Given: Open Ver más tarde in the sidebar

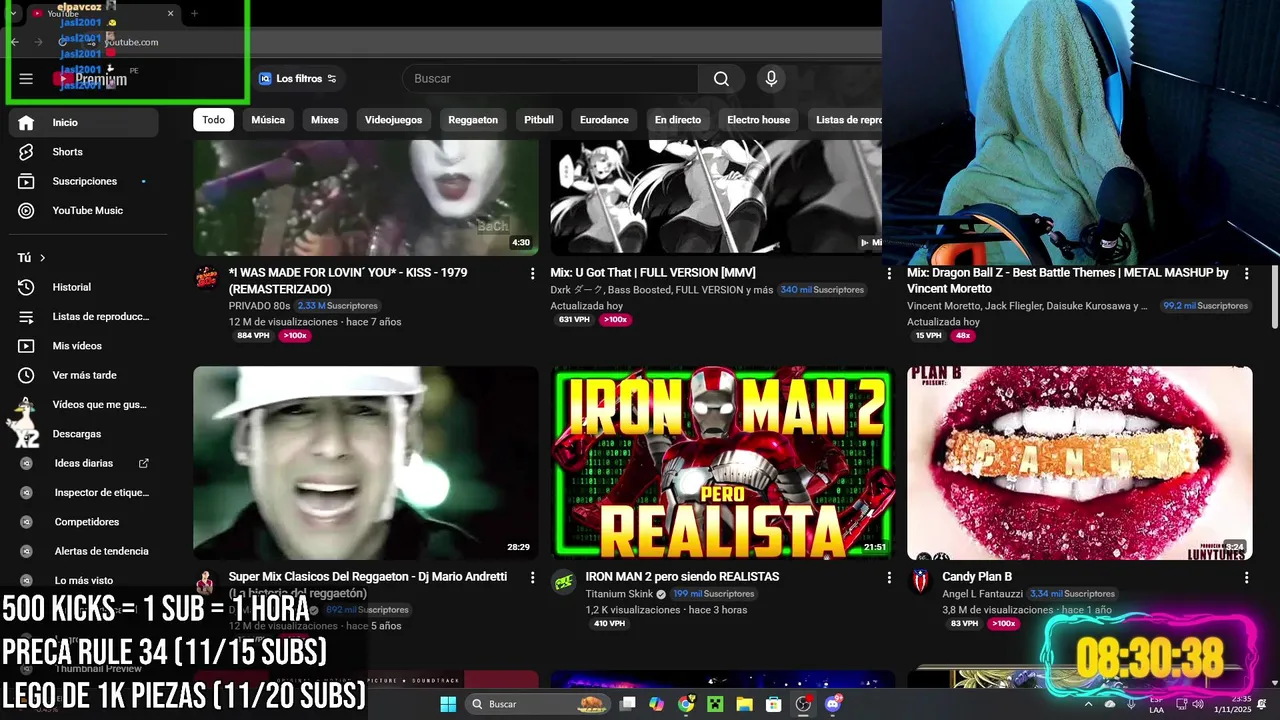Looking at the screenshot, I should click(84, 375).
